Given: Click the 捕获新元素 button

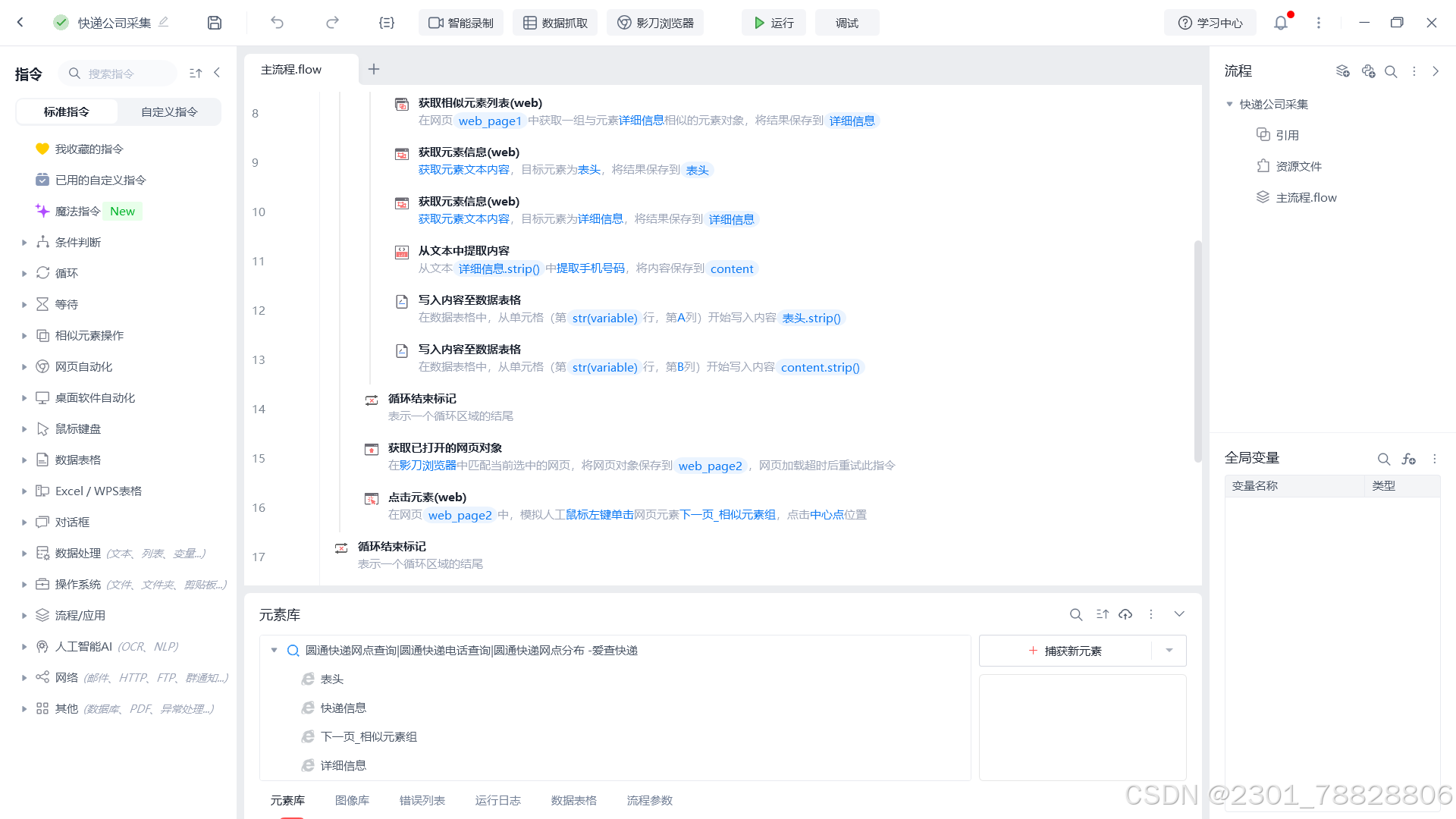Looking at the screenshot, I should (x=1065, y=651).
